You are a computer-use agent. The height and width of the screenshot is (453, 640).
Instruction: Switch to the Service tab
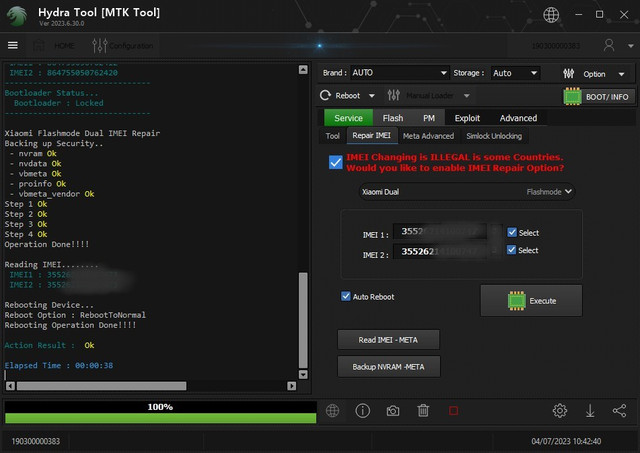[x=348, y=118]
